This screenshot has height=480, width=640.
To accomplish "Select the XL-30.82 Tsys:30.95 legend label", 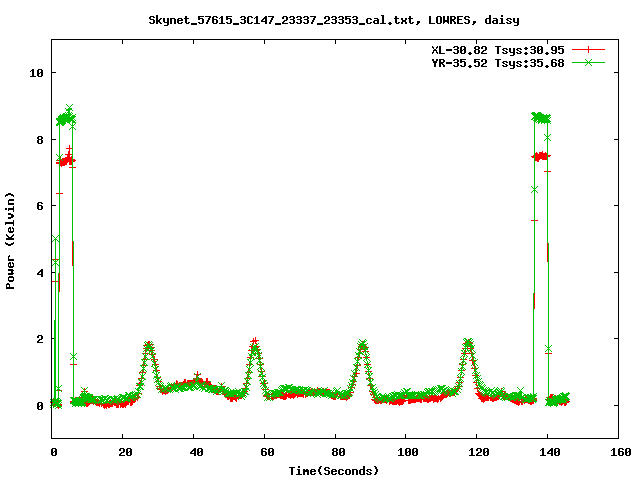I will 498,50.
